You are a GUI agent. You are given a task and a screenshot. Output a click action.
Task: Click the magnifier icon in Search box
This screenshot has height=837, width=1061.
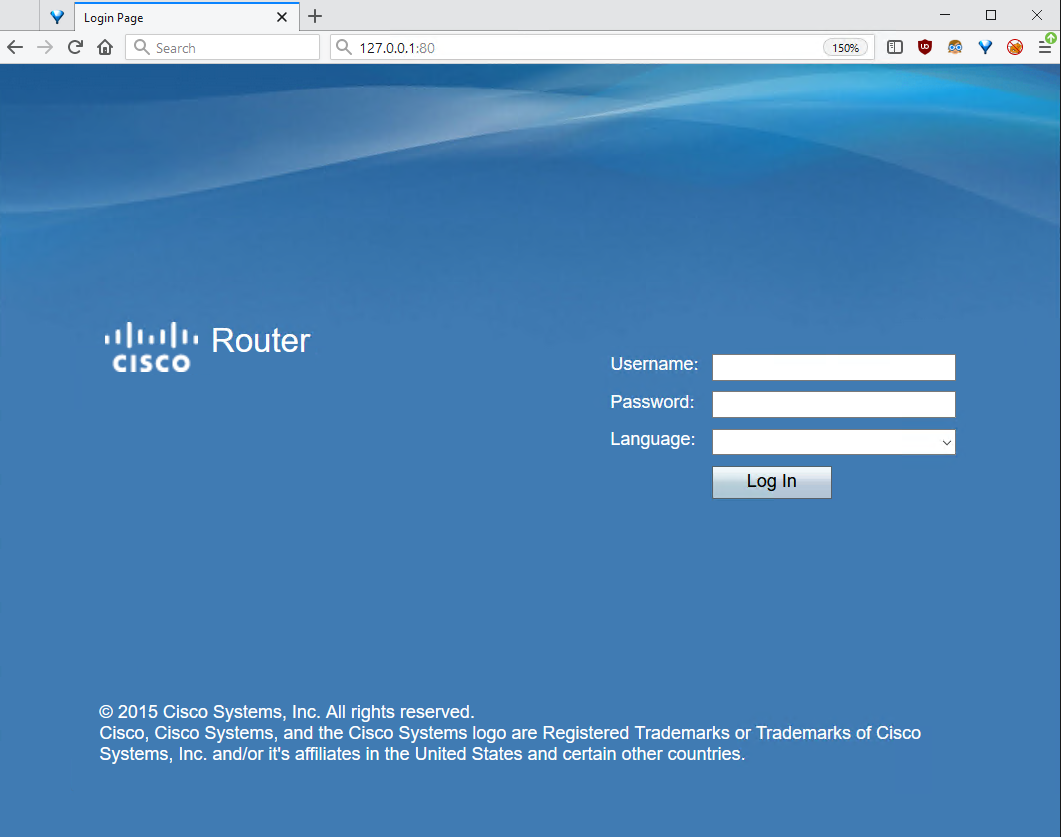pyautogui.click(x=141, y=47)
